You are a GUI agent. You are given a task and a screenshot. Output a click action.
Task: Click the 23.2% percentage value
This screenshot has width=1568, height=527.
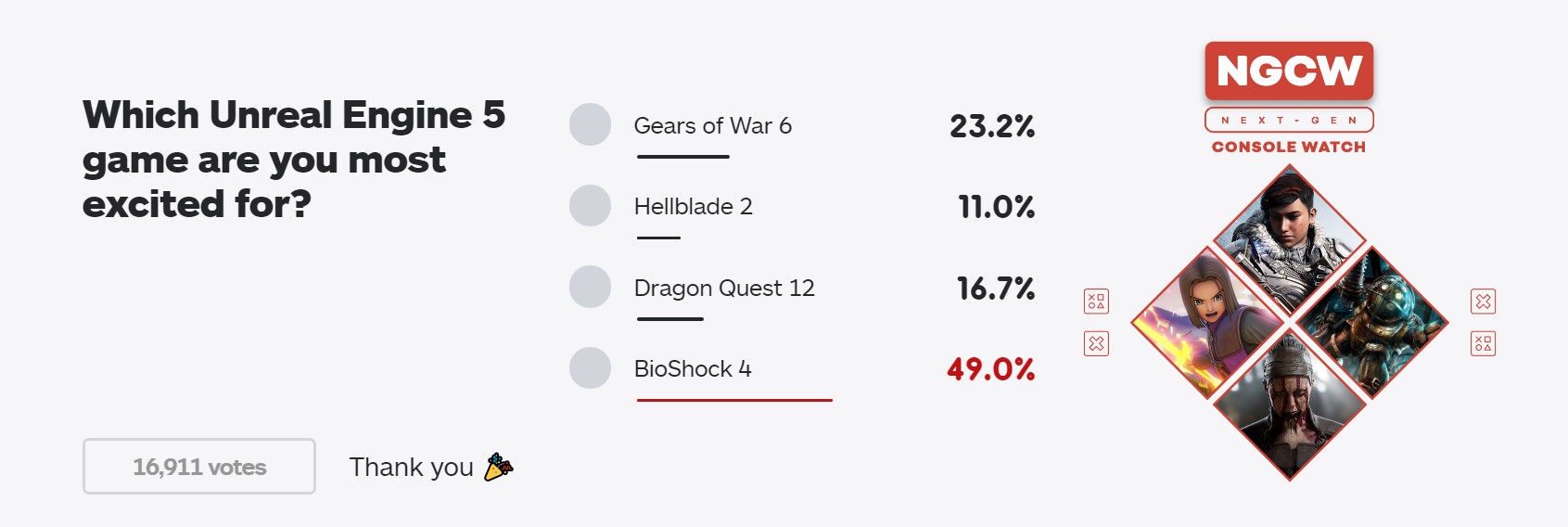point(992,126)
